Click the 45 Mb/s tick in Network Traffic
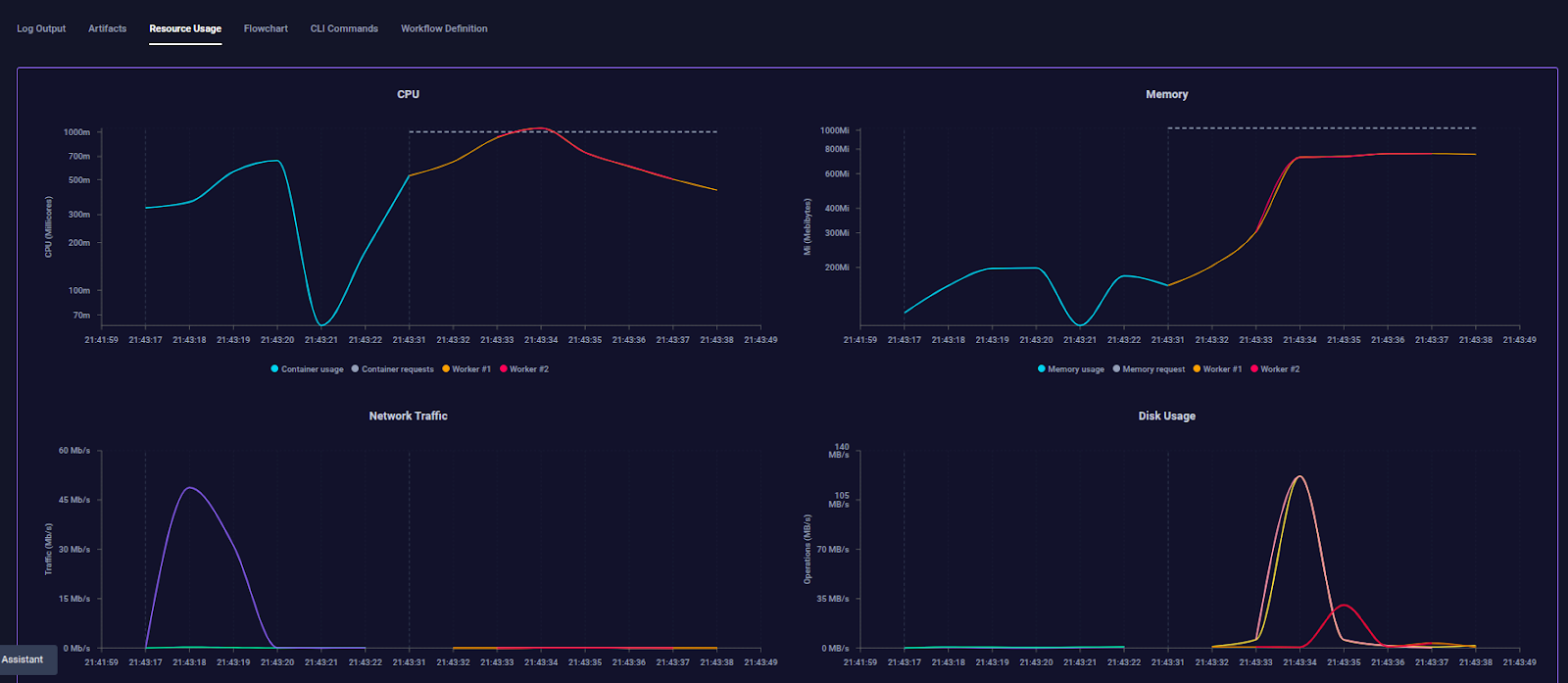This screenshot has width=1568, height=683. click(74, 500)
